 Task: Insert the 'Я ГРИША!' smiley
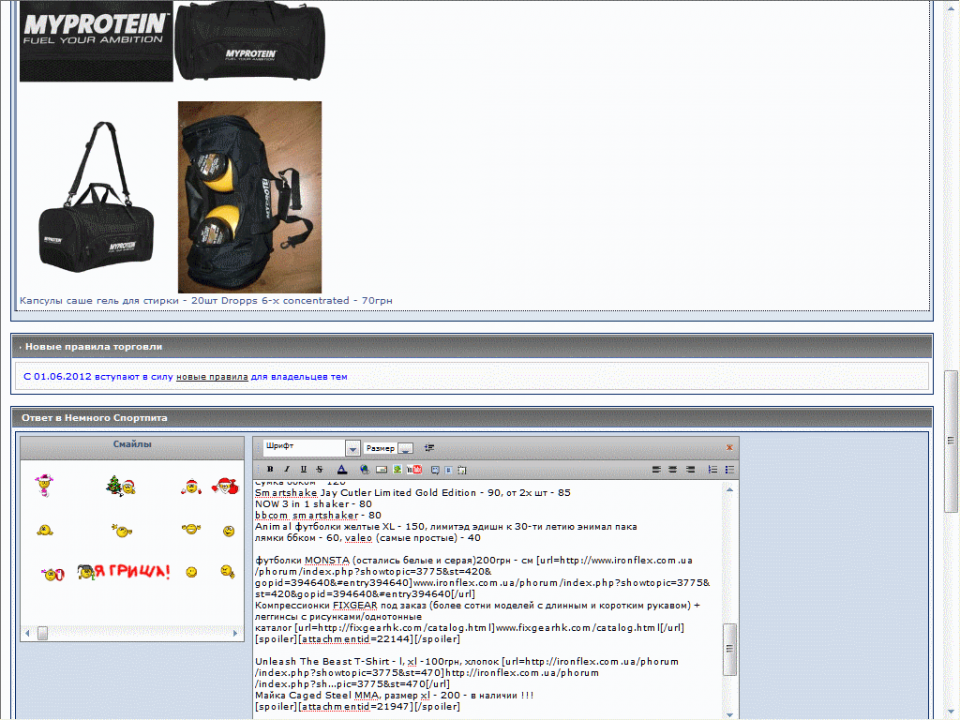pos(124,572)
